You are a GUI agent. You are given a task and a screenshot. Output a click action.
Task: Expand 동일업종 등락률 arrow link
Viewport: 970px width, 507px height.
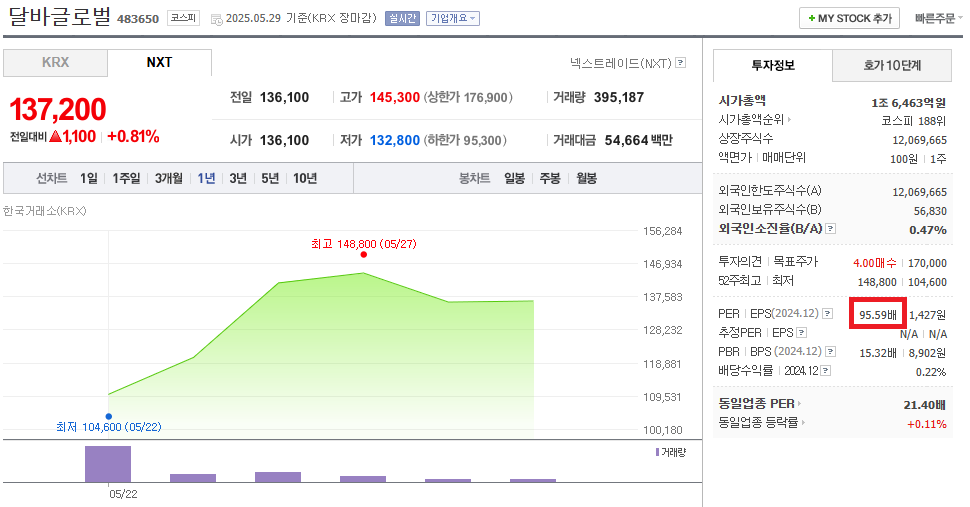(803, 422)
